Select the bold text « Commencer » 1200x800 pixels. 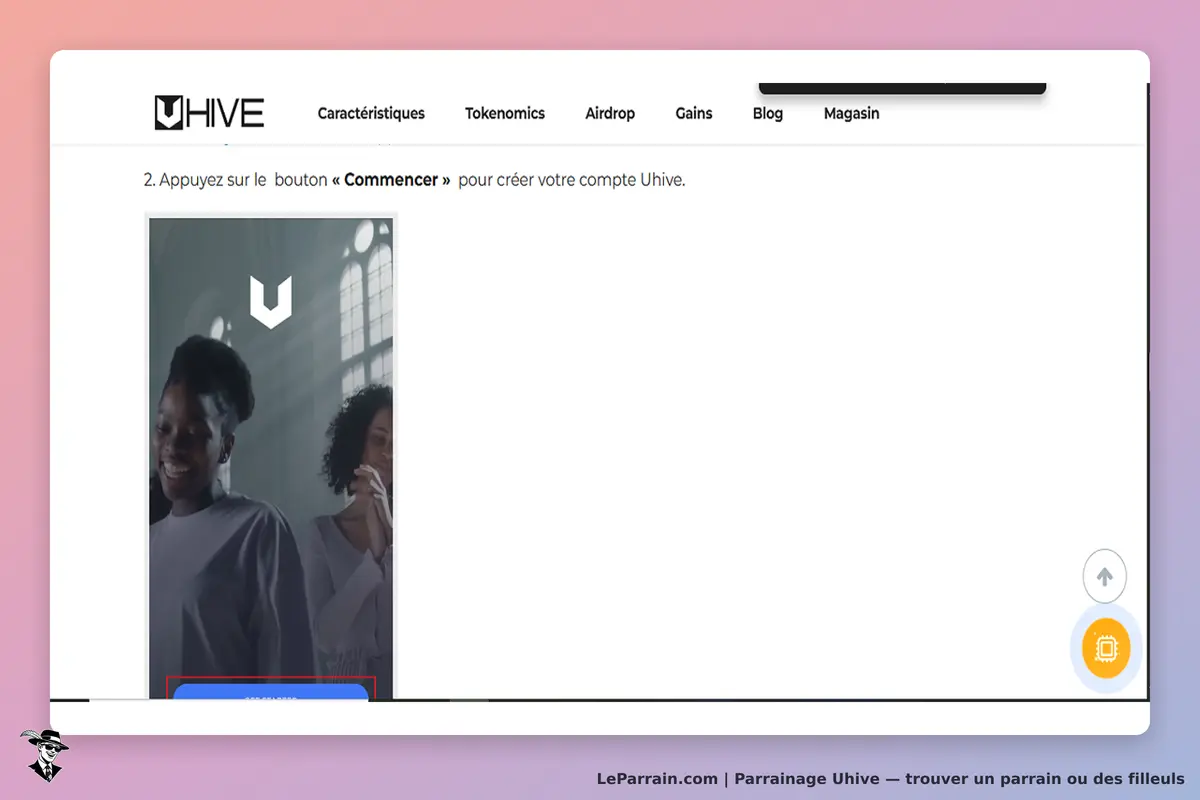point(391,180)
